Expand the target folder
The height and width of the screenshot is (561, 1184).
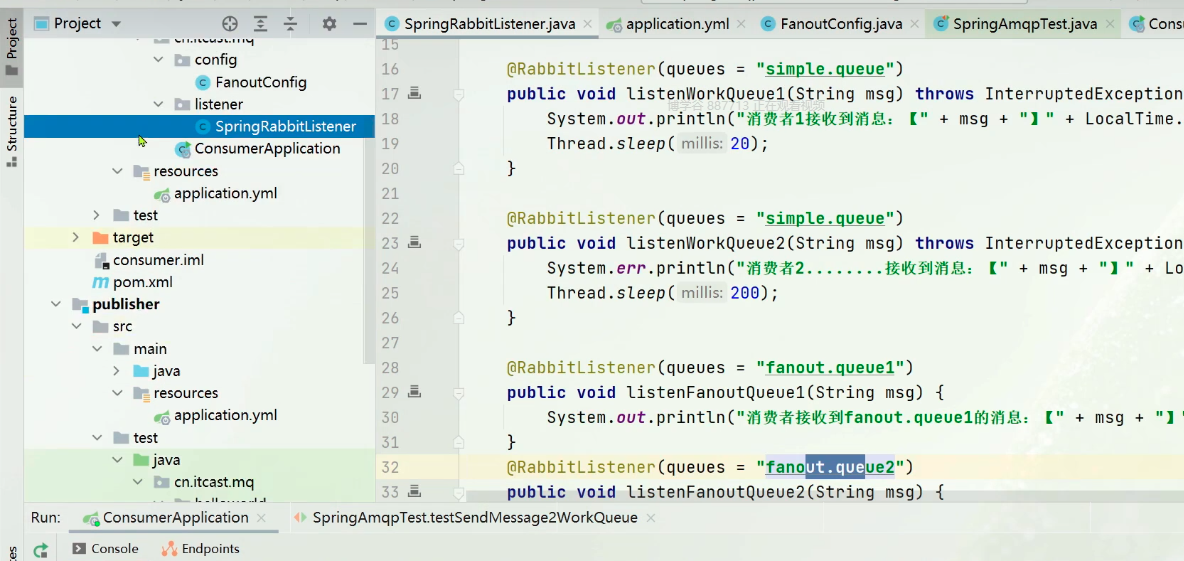(x=76, y=237)
